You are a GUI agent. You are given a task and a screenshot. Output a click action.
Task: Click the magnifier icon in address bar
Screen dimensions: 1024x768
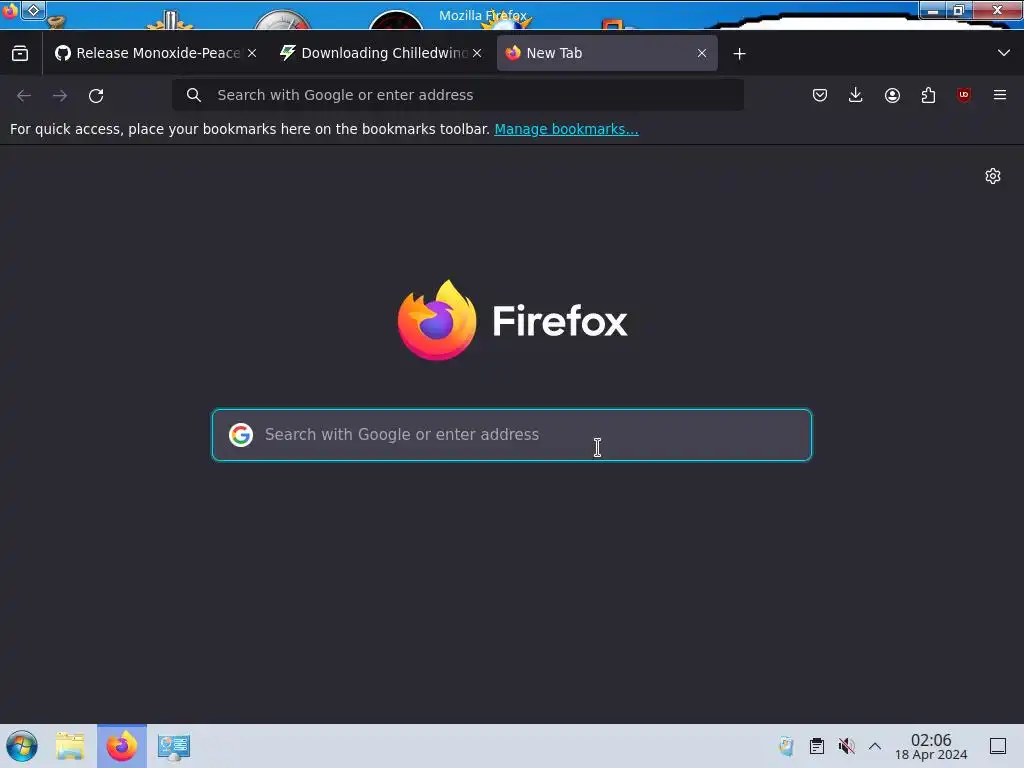[x=193, y=95]
